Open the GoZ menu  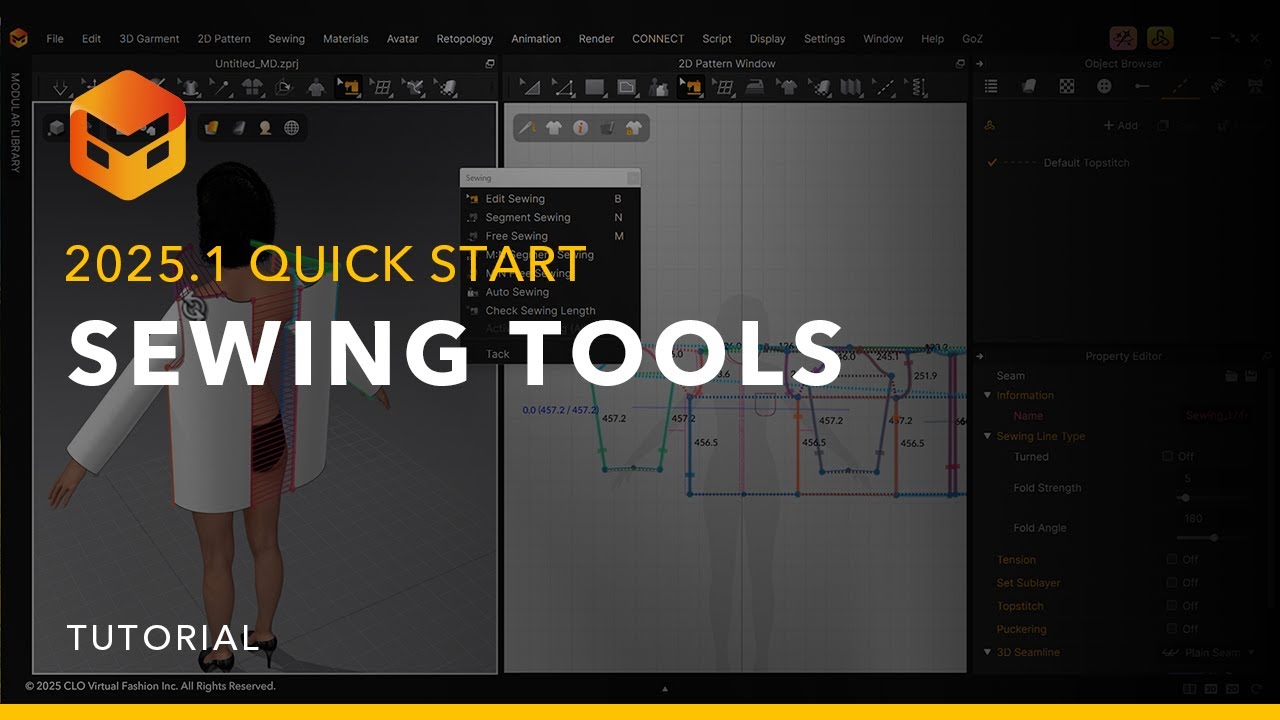(x=972, y=39)
